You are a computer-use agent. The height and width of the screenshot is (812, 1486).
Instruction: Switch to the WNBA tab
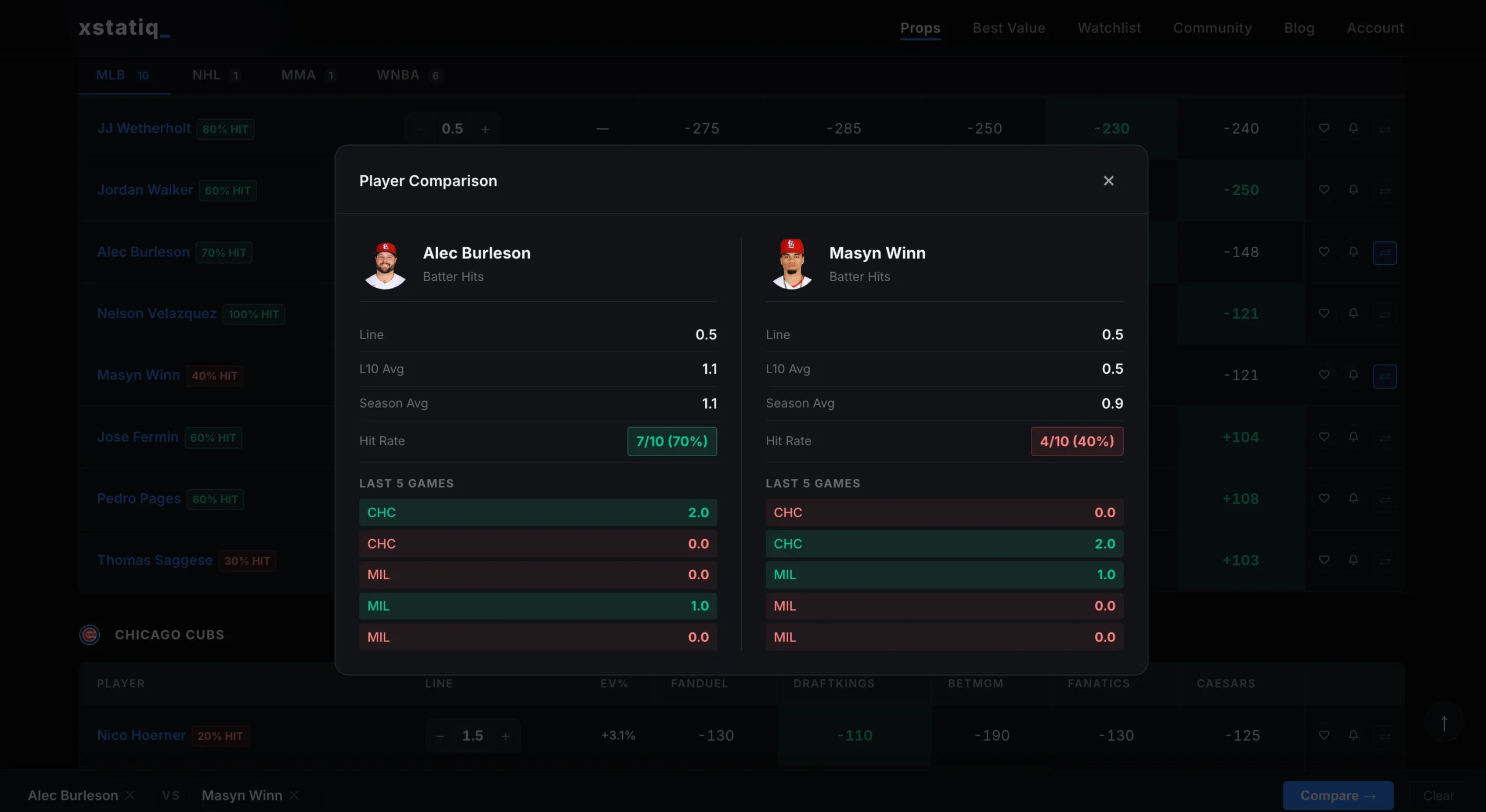(x=409, y=75)
